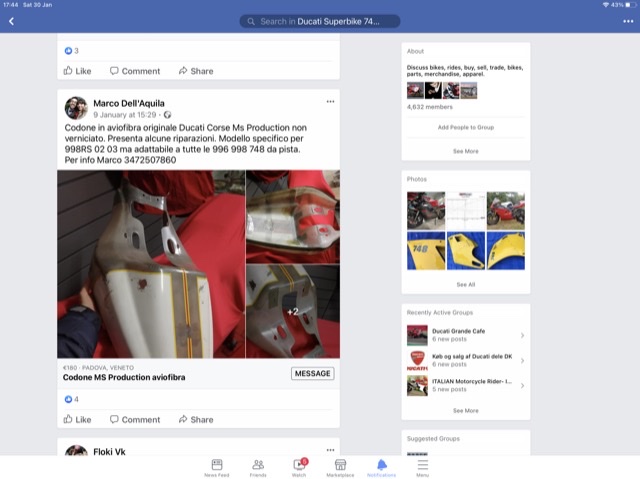Open the Marketplace tab
This screenshot has height=479, width=640.
pos(340,468)
